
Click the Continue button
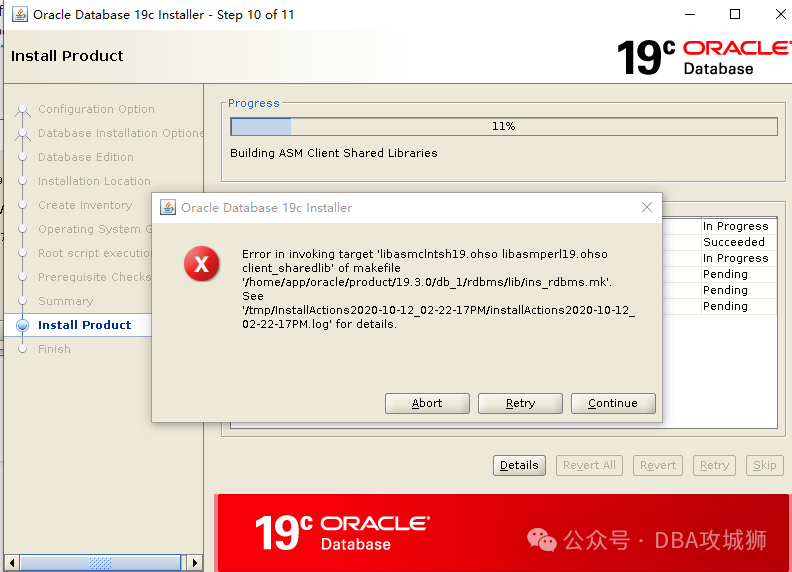click(613, 403)
